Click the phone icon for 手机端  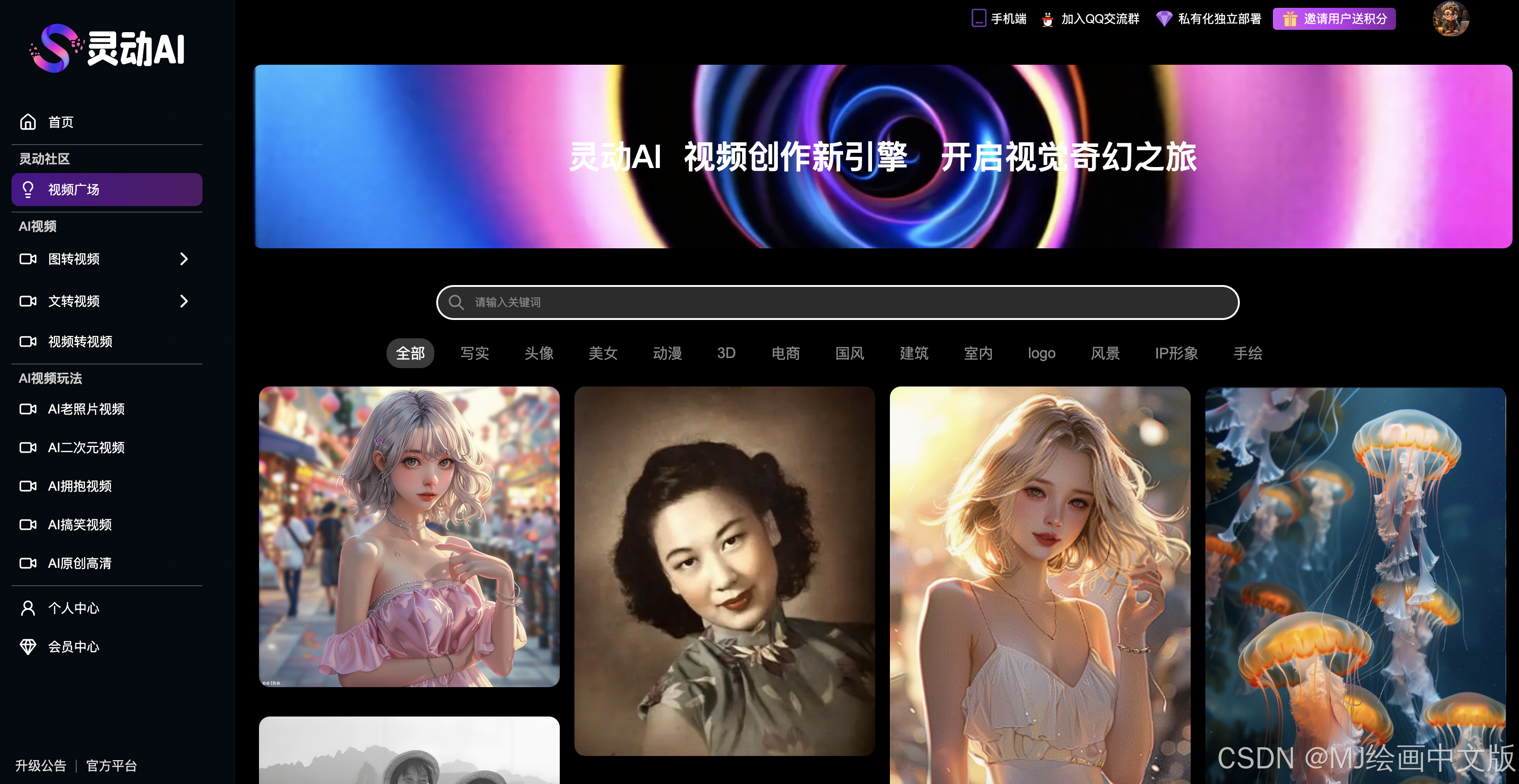pyautogui.click(x=978, y=18)
